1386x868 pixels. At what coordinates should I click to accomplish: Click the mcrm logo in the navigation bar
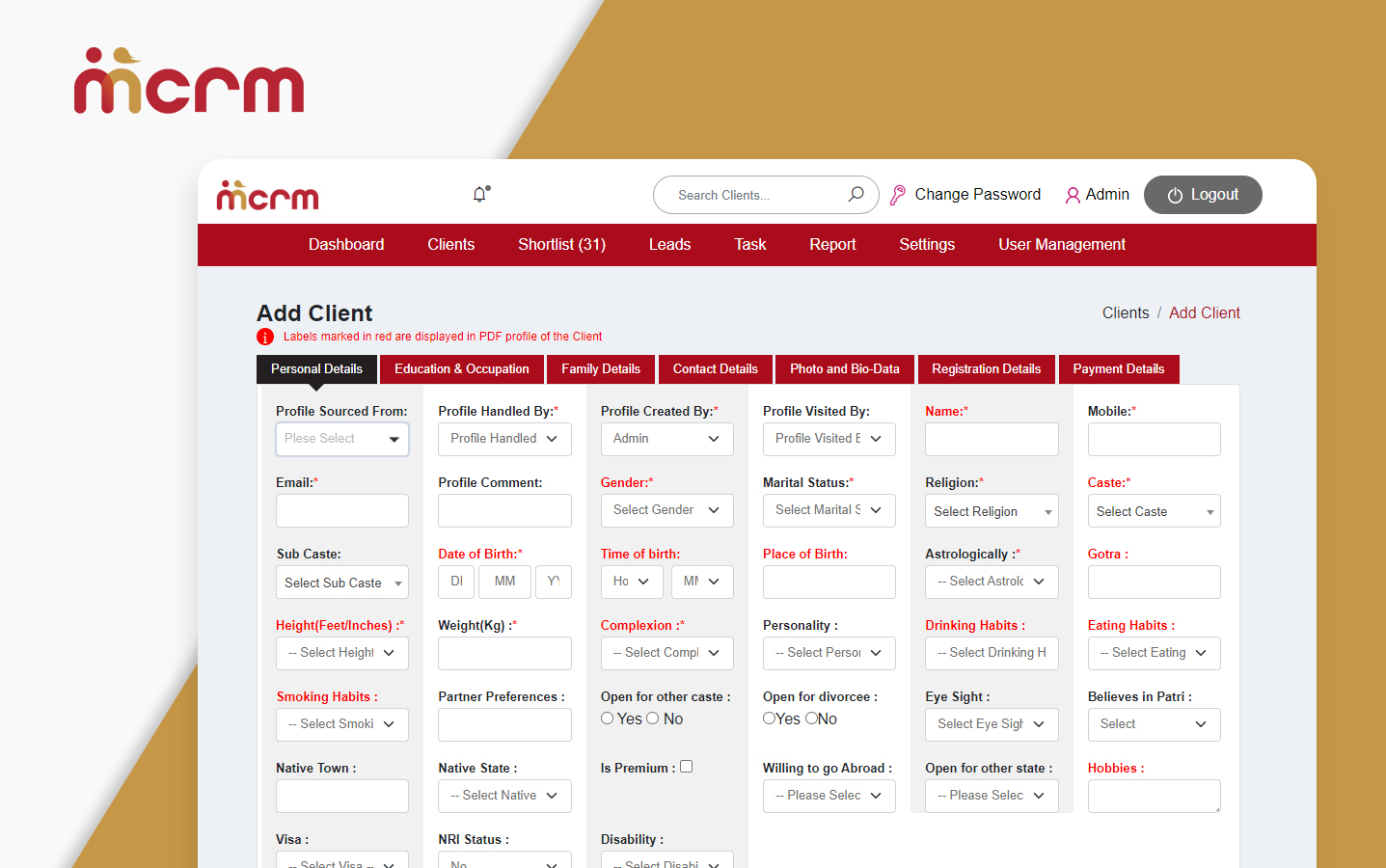pos(267,194)
